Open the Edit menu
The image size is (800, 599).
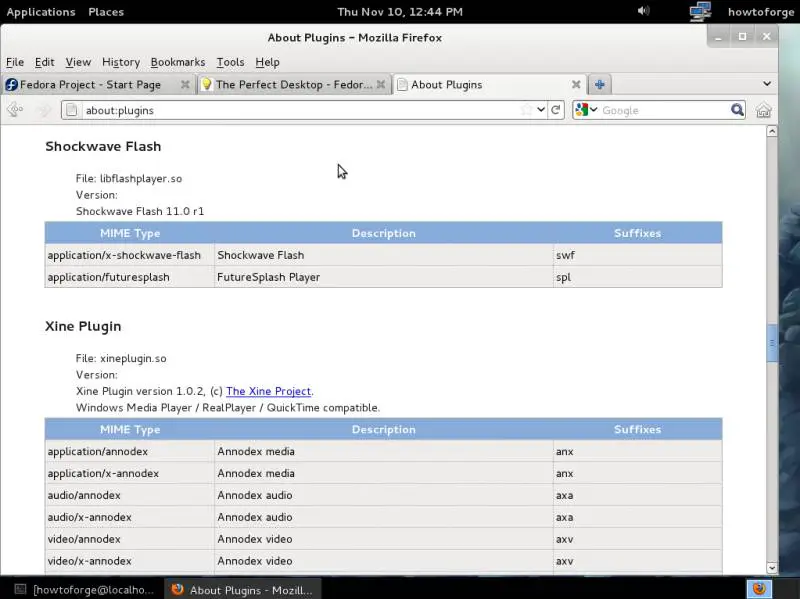click(x=44, y=62)
